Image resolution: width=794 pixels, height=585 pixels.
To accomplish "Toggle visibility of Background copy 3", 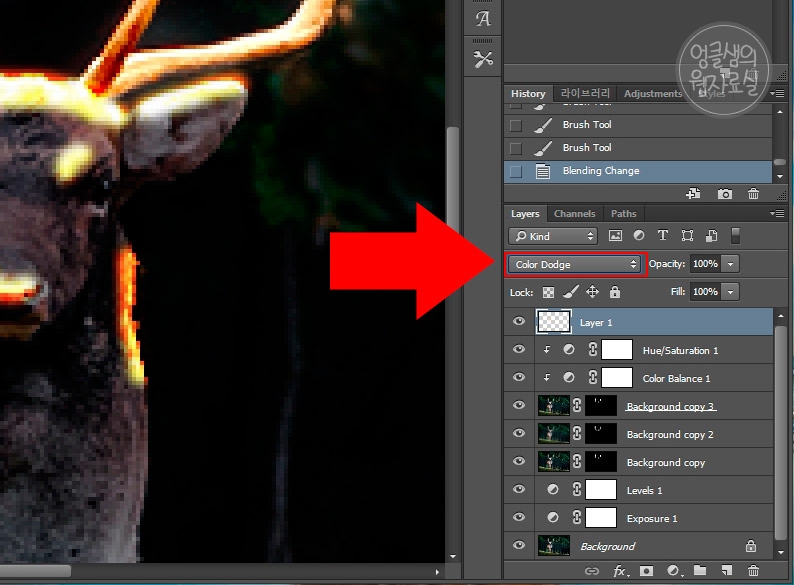I will [519, 405].
